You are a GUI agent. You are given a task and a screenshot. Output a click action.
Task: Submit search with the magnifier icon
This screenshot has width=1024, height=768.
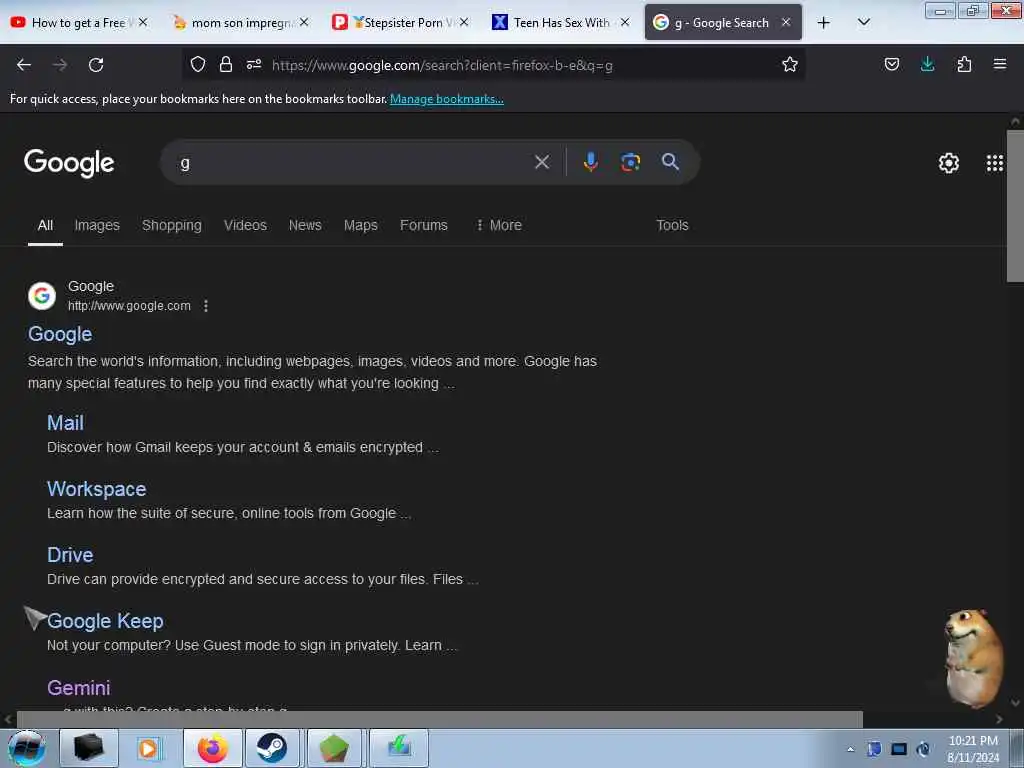pyautogui.click(x=670, y=162)
